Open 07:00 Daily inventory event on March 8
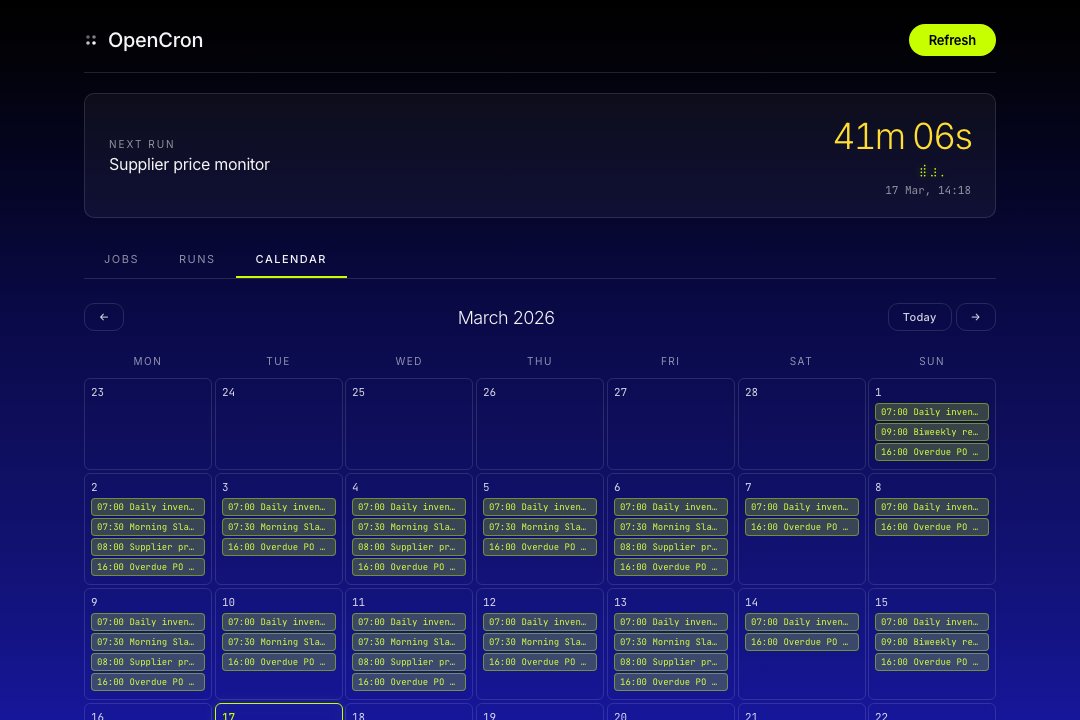This screenshot has height=720, width=1080. pyautogui.click(x=932, y=507)
